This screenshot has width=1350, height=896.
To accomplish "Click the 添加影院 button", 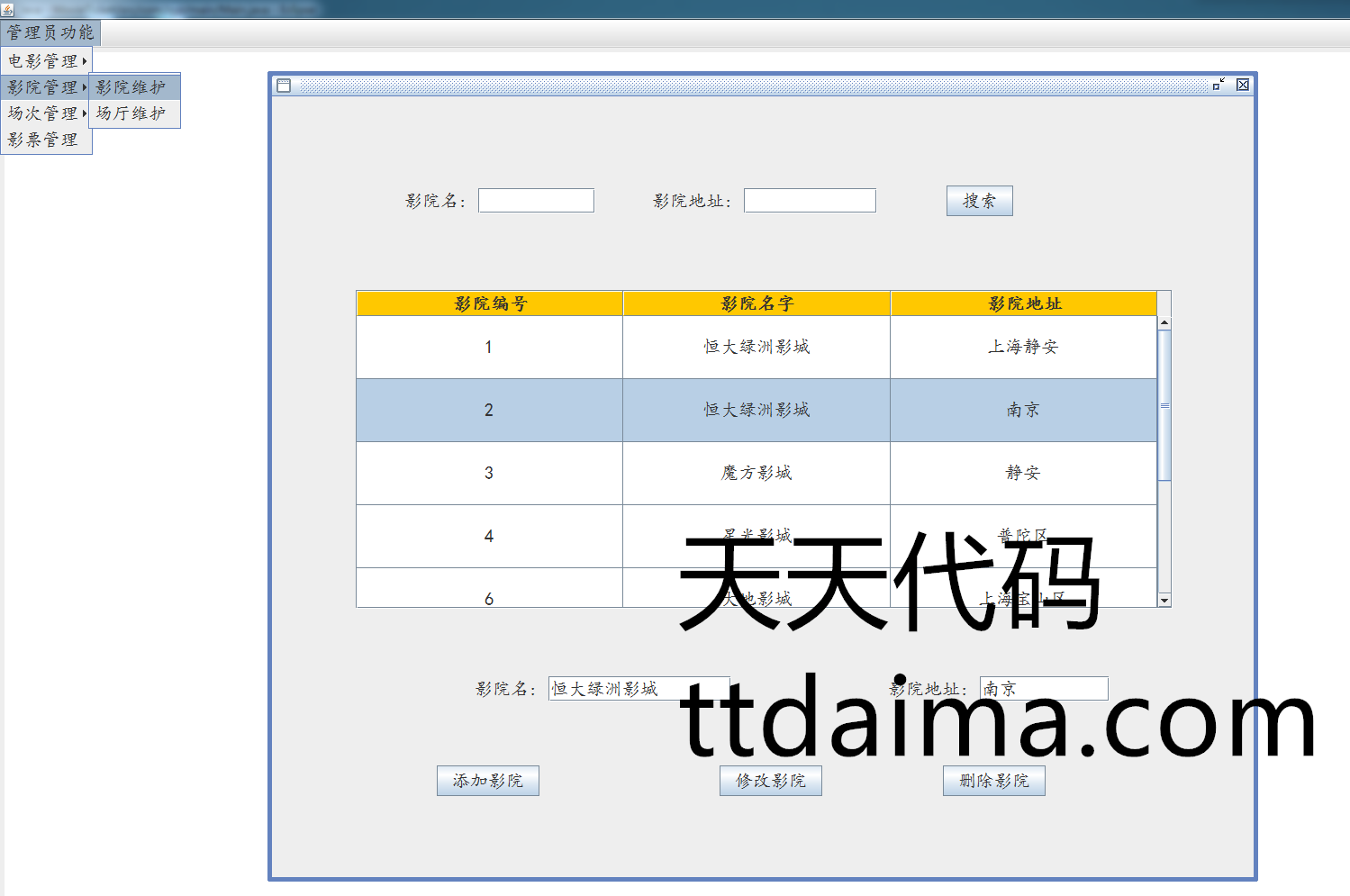I will tap(487, 781).
